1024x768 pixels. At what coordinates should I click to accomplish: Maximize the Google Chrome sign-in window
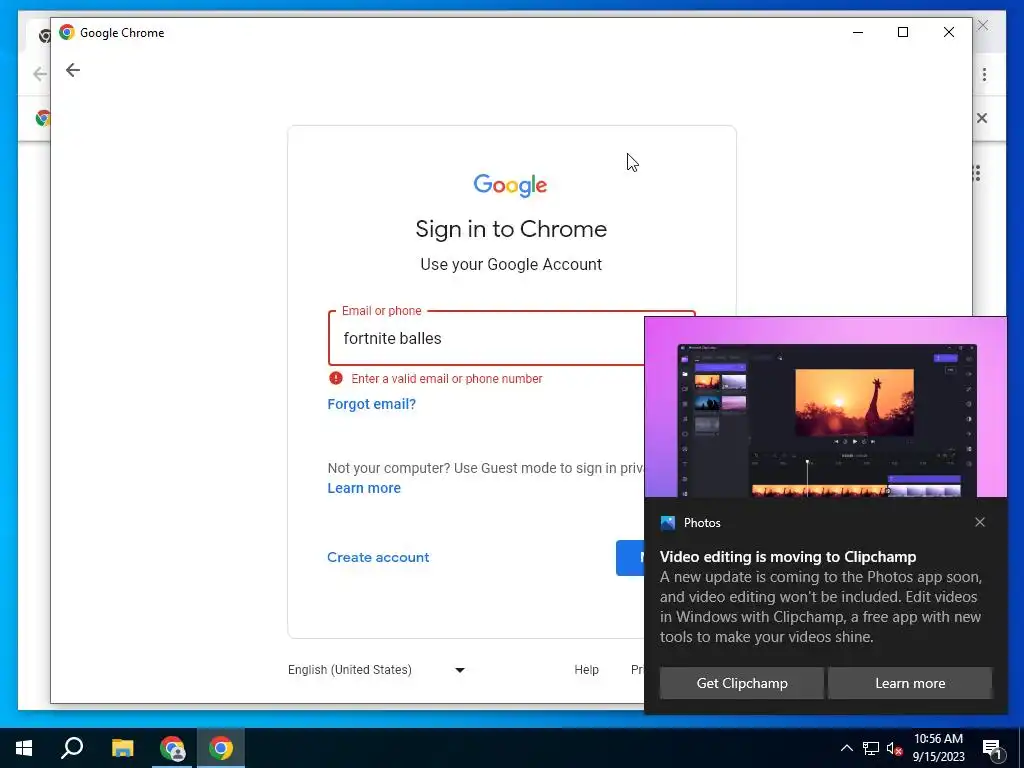pyautogui.click(x=903, y=32)
